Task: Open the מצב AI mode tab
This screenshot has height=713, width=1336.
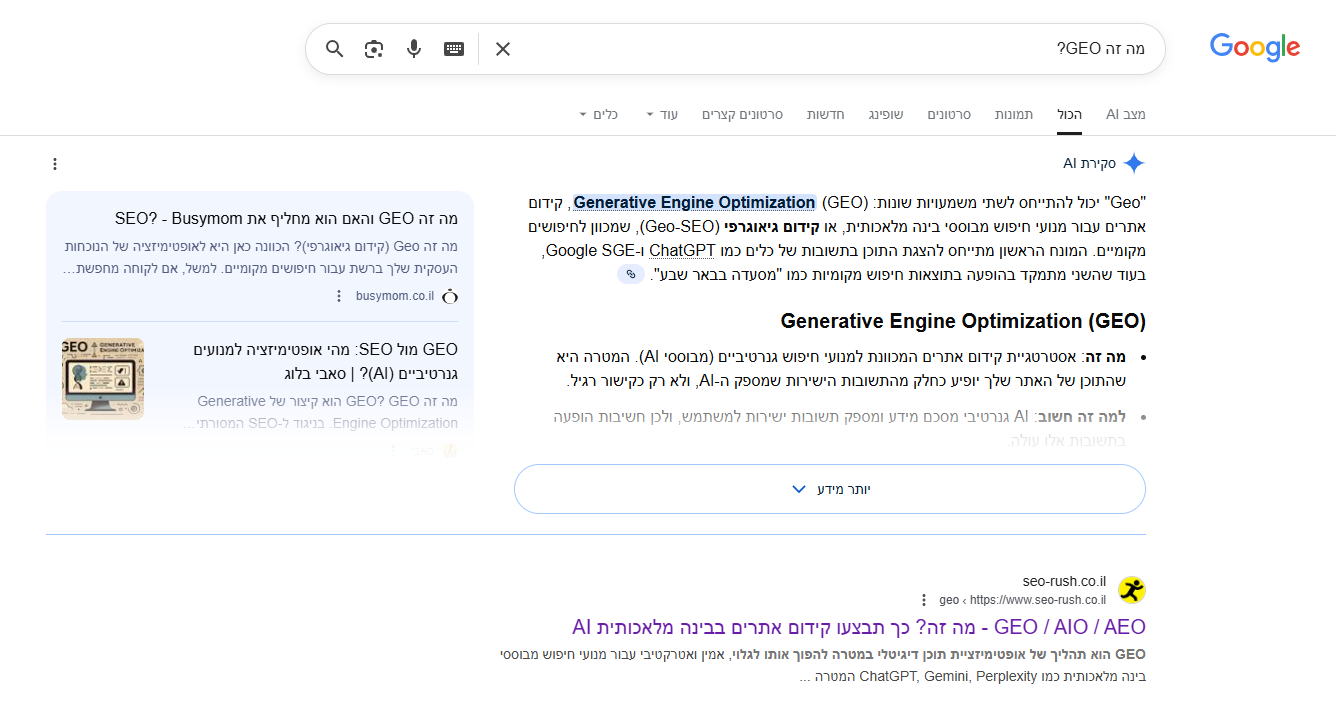Action: (x=1125, y=115)
